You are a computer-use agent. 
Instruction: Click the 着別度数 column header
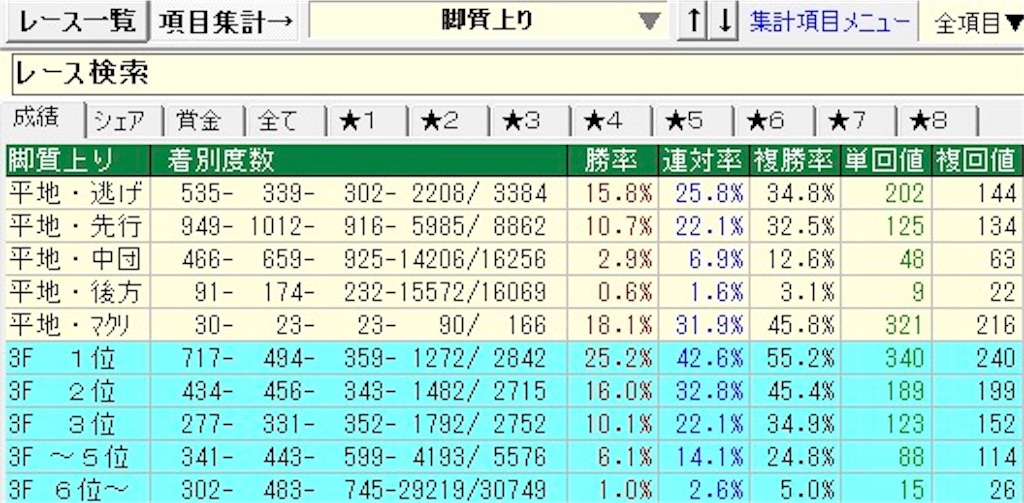click(358, 161)
